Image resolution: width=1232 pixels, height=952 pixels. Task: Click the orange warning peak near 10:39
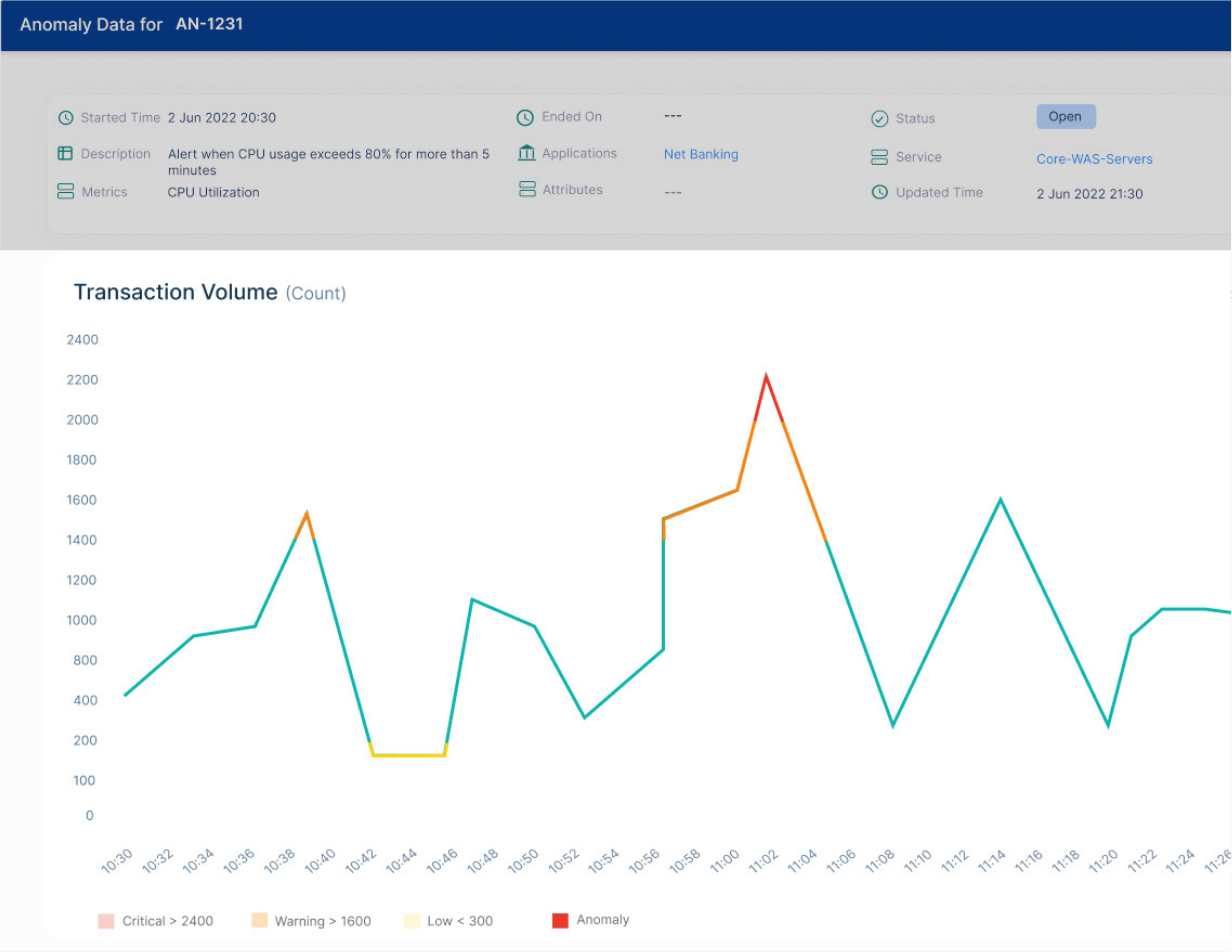pyautogui.click(x=307, y=515)
